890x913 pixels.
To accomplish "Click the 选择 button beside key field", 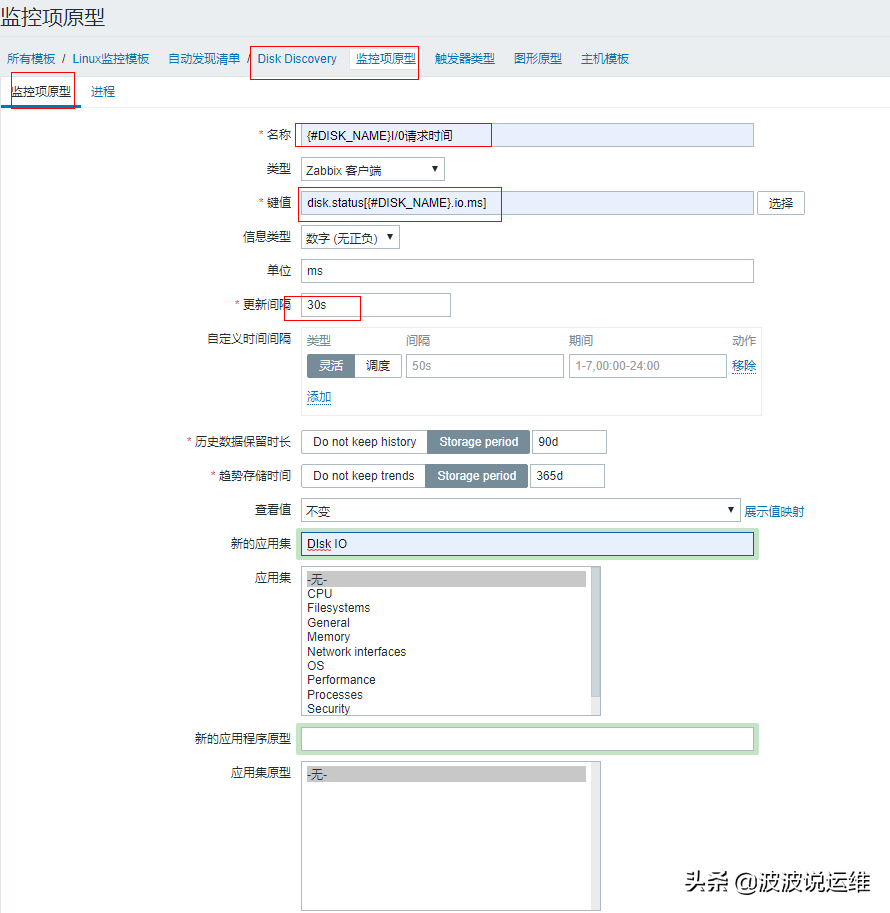I will click(780, 203).
